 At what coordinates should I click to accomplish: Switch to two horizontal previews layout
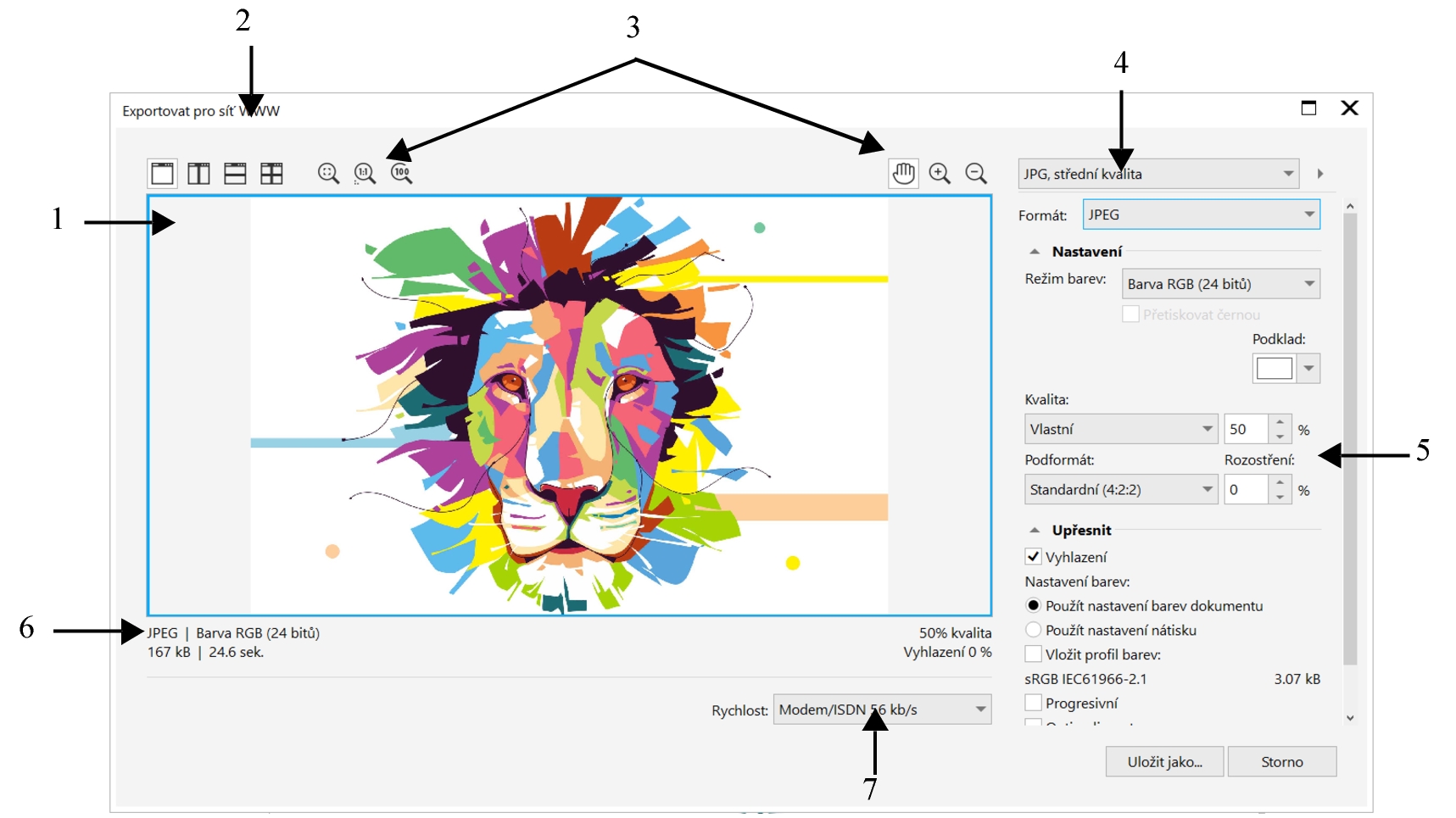pos(235,174)
